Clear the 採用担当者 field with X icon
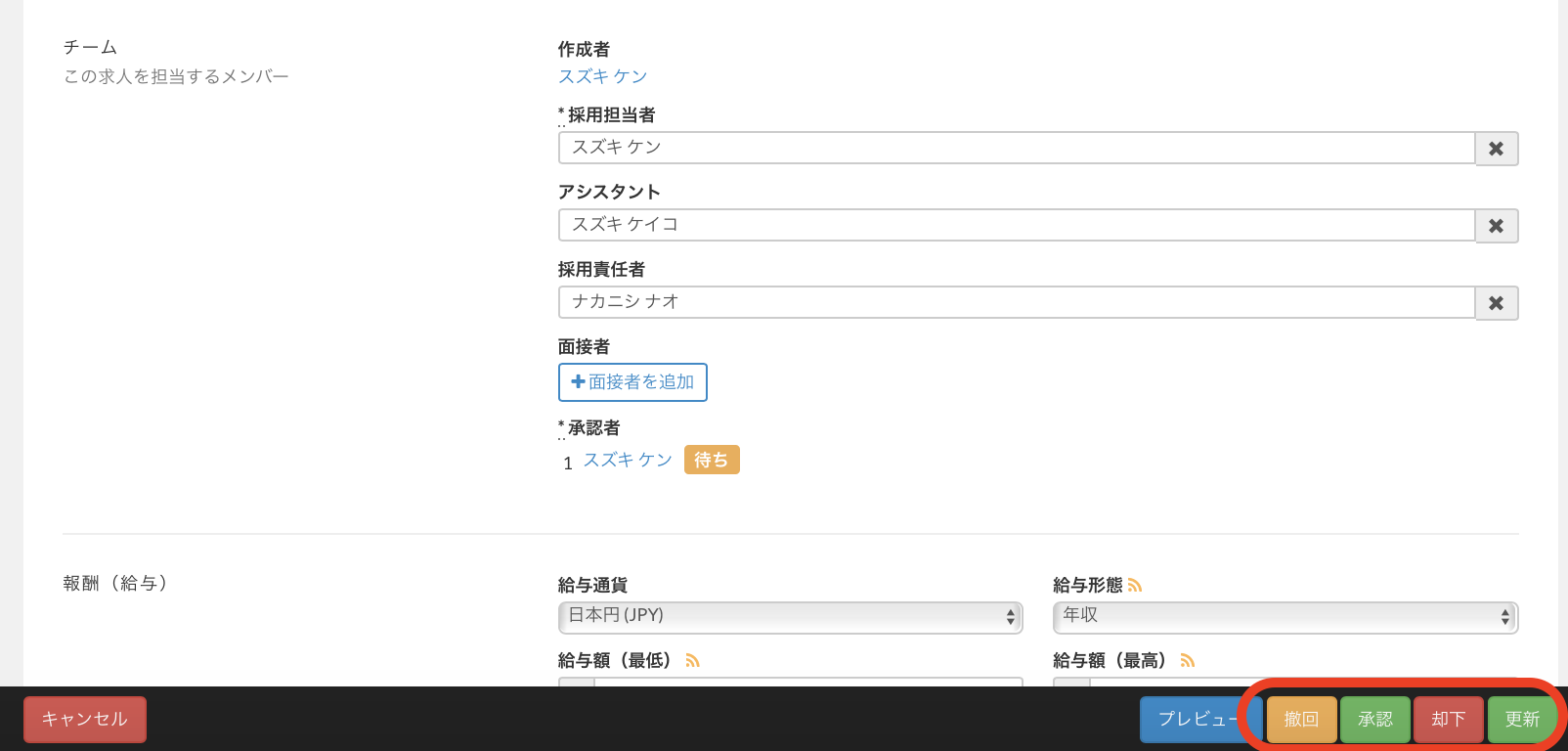Screen dimensions: 1568x751 1496,149
